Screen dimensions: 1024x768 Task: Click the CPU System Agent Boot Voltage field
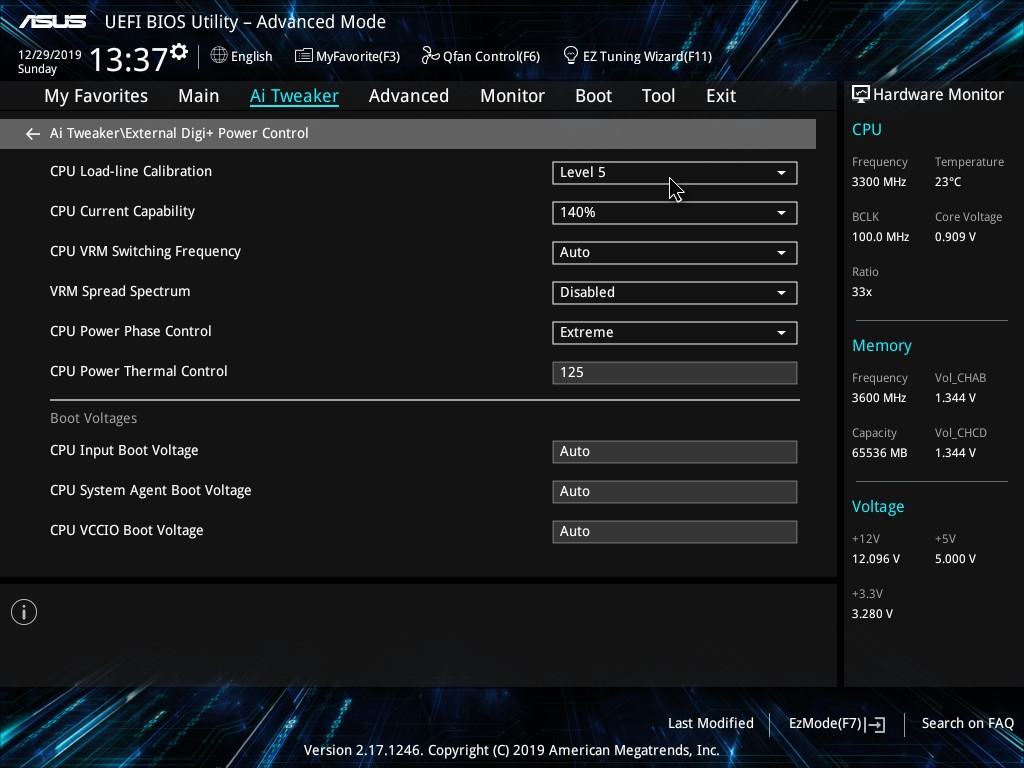tap(675, 491)
